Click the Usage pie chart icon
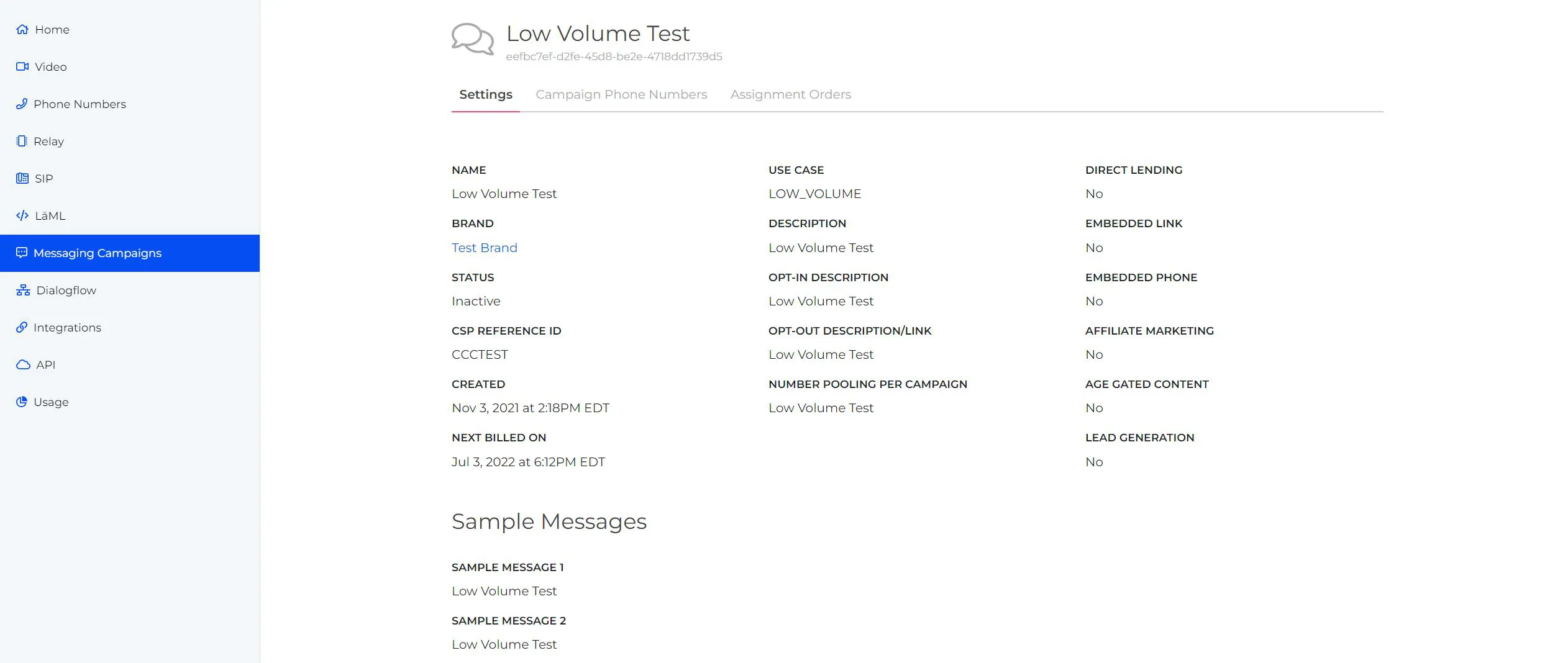The image size is (1568, 663). point(22,402)
